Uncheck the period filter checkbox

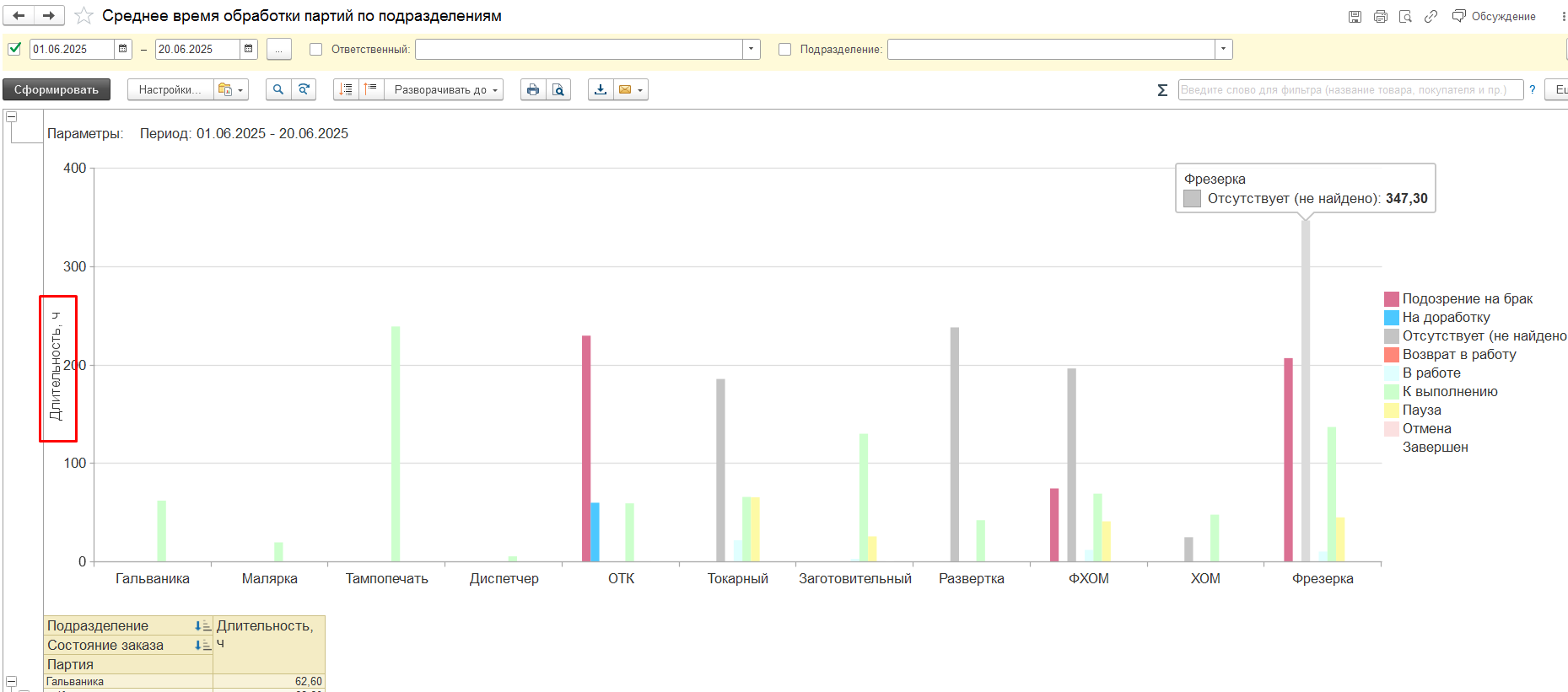click(14, 49)
